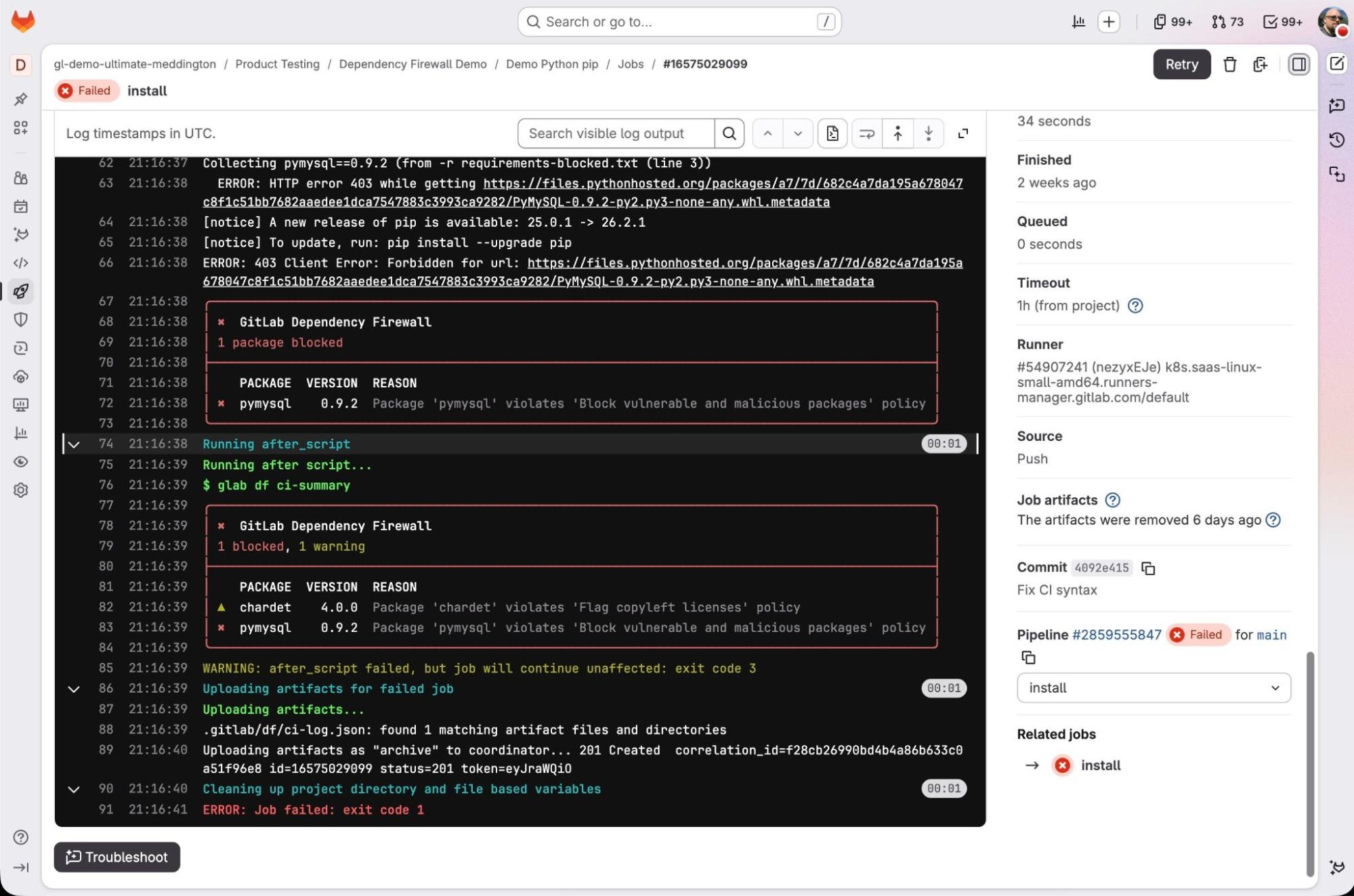Go to Product Testing breadcrumb

pos(277,64)
